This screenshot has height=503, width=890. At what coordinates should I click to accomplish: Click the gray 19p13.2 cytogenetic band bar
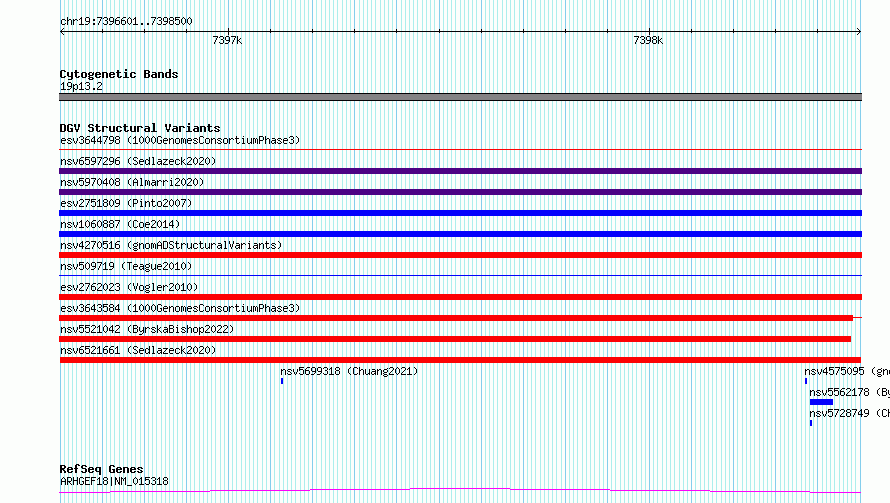pos(460,97)
